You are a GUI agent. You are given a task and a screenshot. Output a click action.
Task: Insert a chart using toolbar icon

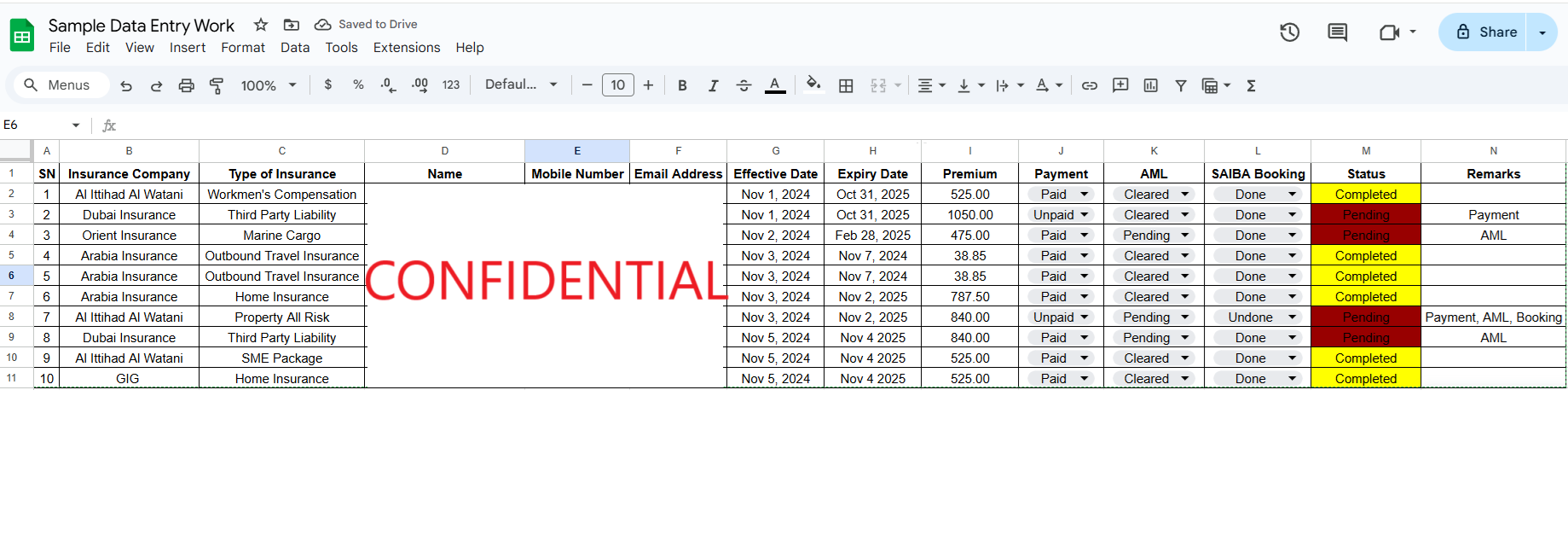tap(1150, 85)
